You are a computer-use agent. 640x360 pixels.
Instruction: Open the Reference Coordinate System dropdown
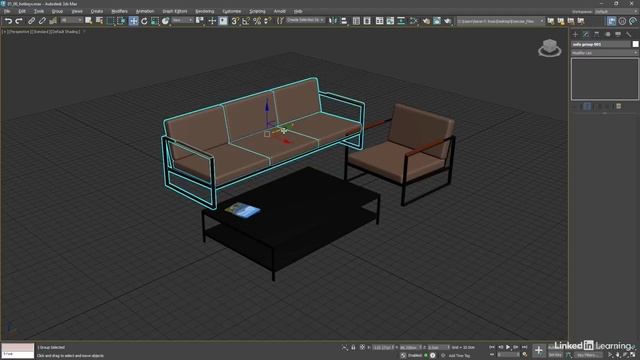182,20
